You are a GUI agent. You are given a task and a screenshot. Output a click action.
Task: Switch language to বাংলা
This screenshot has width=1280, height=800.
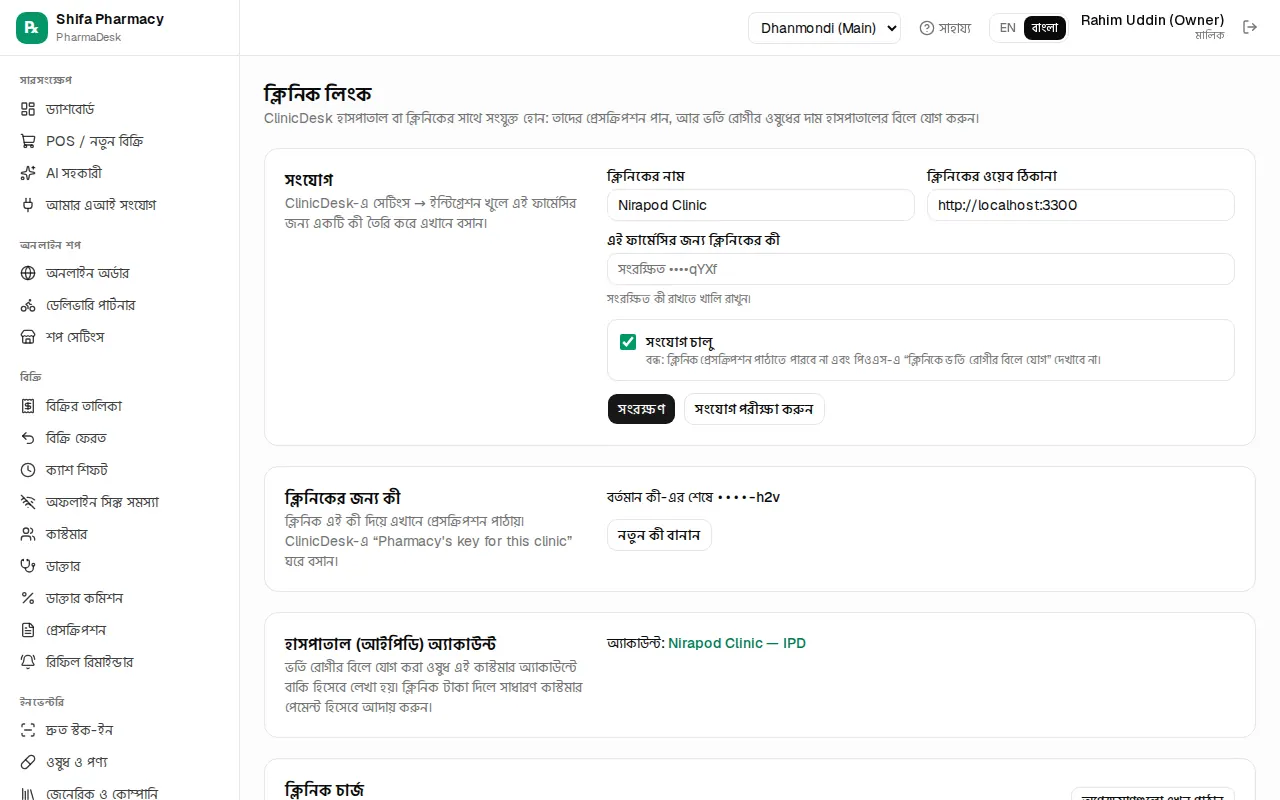point(1045,28)
